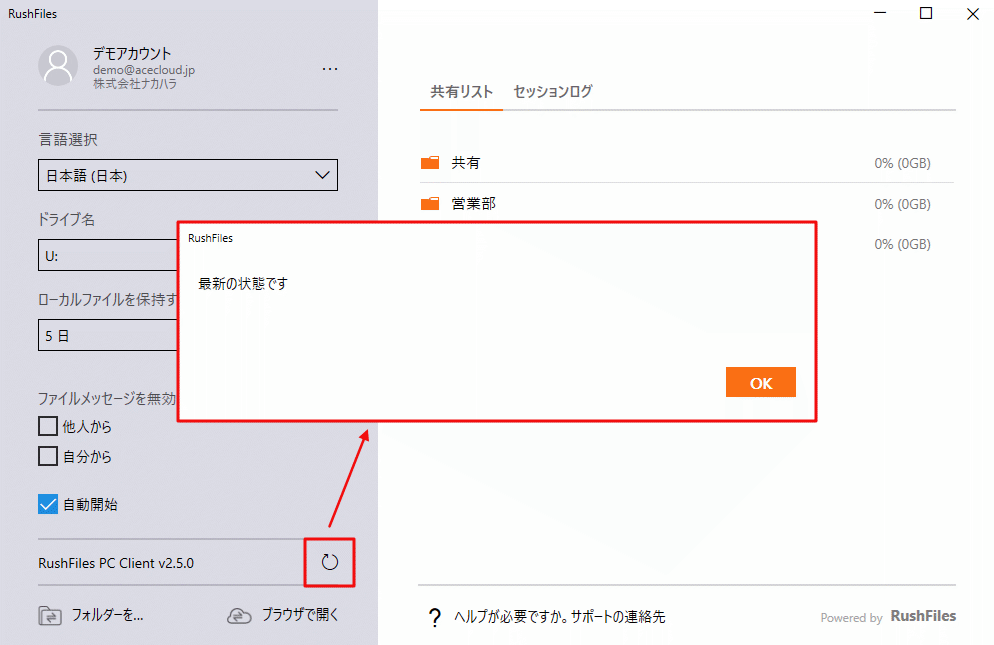Switch to the セッションログ tab

click(553, 91)
